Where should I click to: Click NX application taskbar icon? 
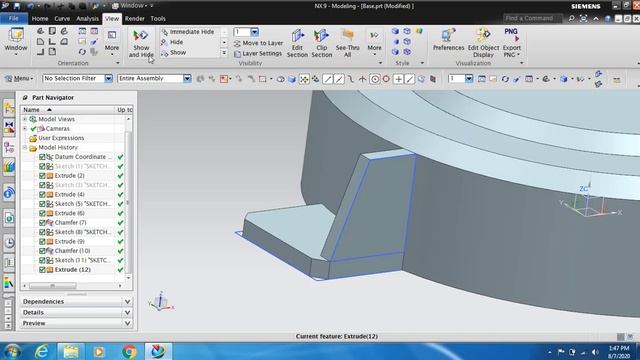[158, 351]
